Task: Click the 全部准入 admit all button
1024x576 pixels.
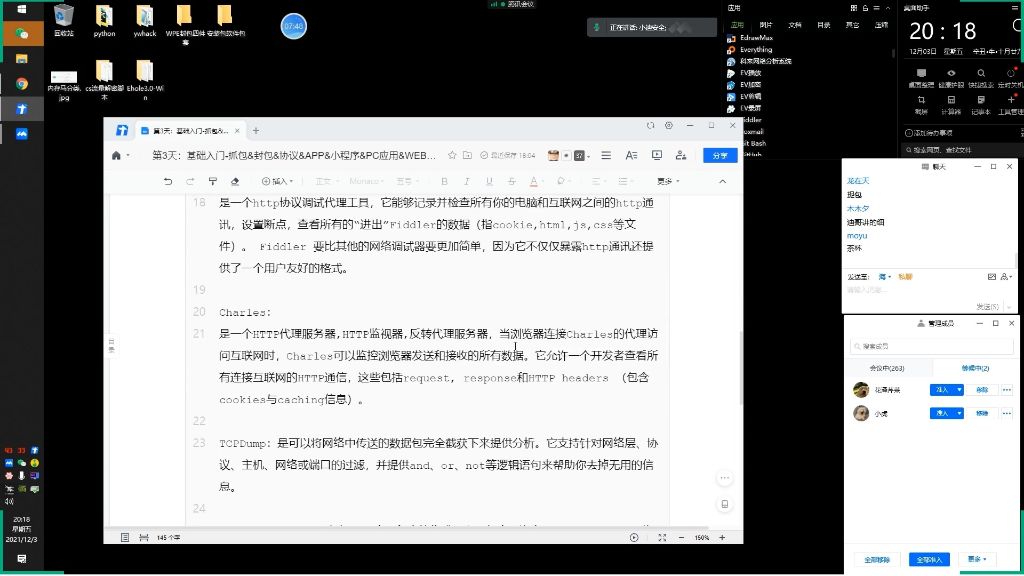Action: [x=929, y=560]
